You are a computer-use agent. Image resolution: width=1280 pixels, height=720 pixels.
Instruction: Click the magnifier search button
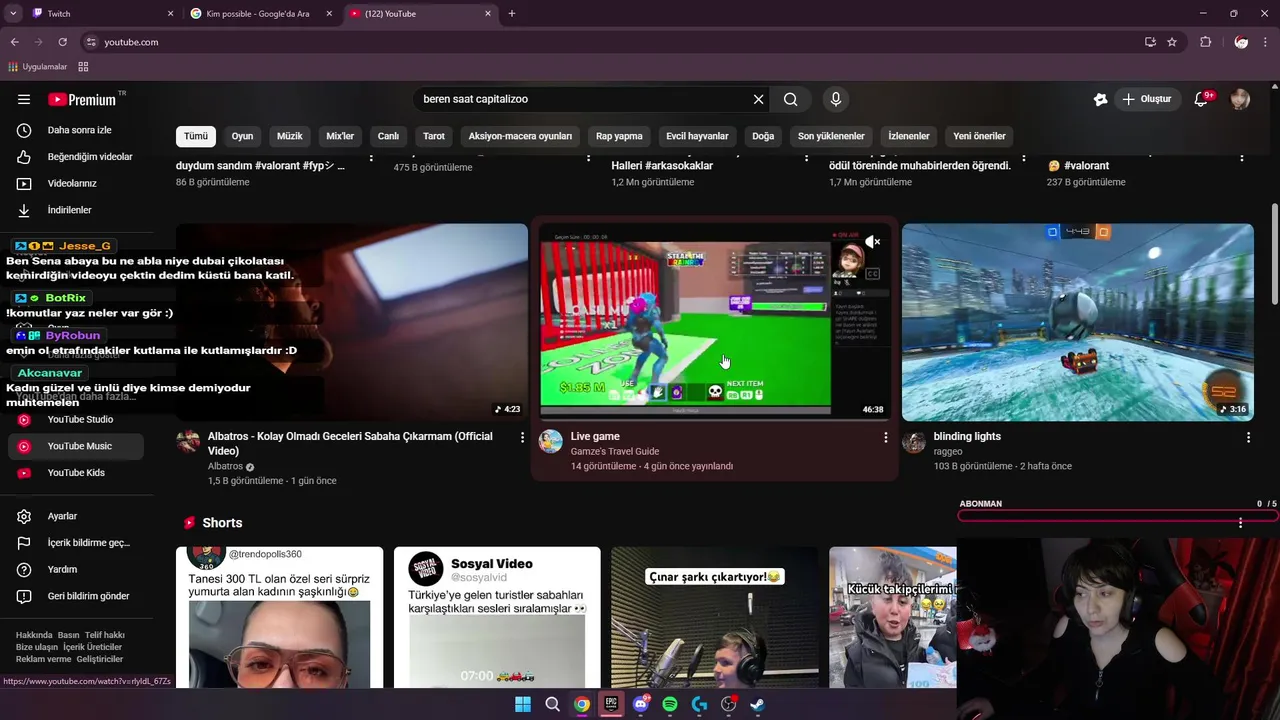(790, 99)
